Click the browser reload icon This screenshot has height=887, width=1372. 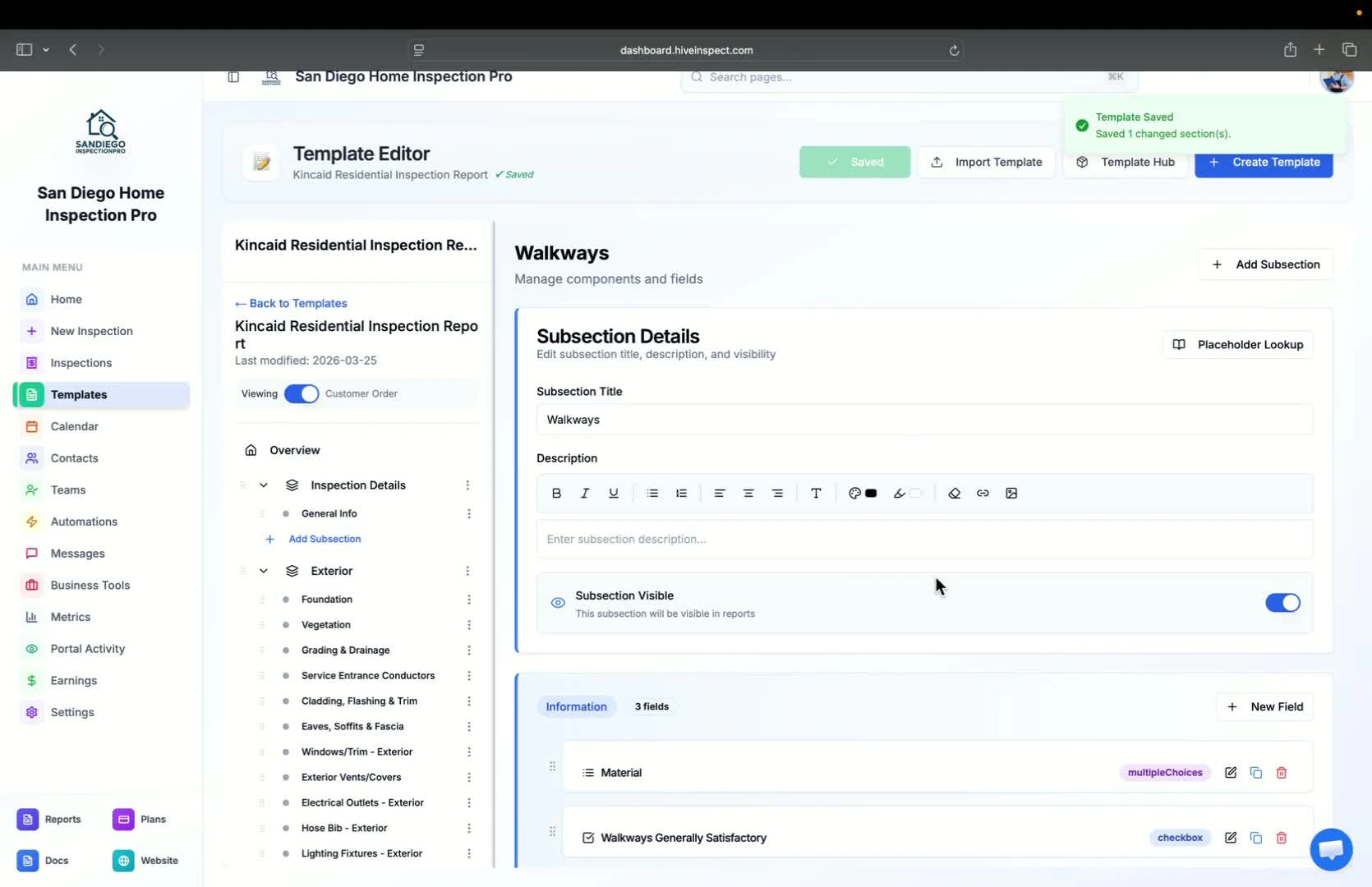(954, 50)
